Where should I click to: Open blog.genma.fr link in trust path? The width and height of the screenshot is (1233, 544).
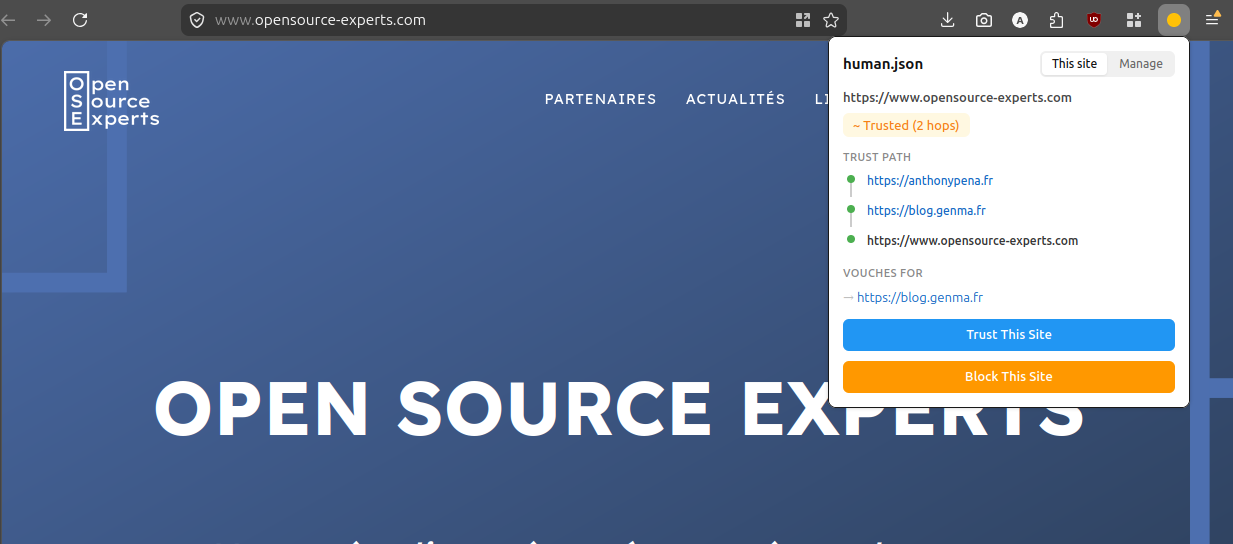tap(926, 211)
